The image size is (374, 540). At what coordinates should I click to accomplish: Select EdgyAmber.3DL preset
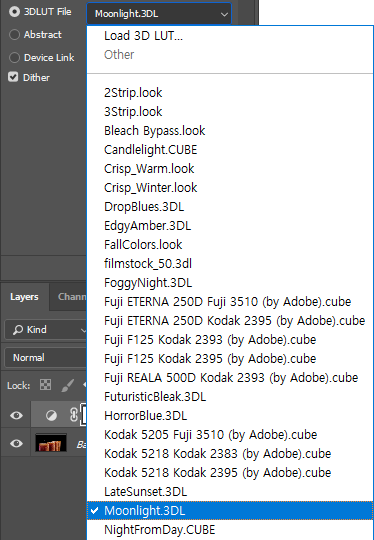point(230,226)
